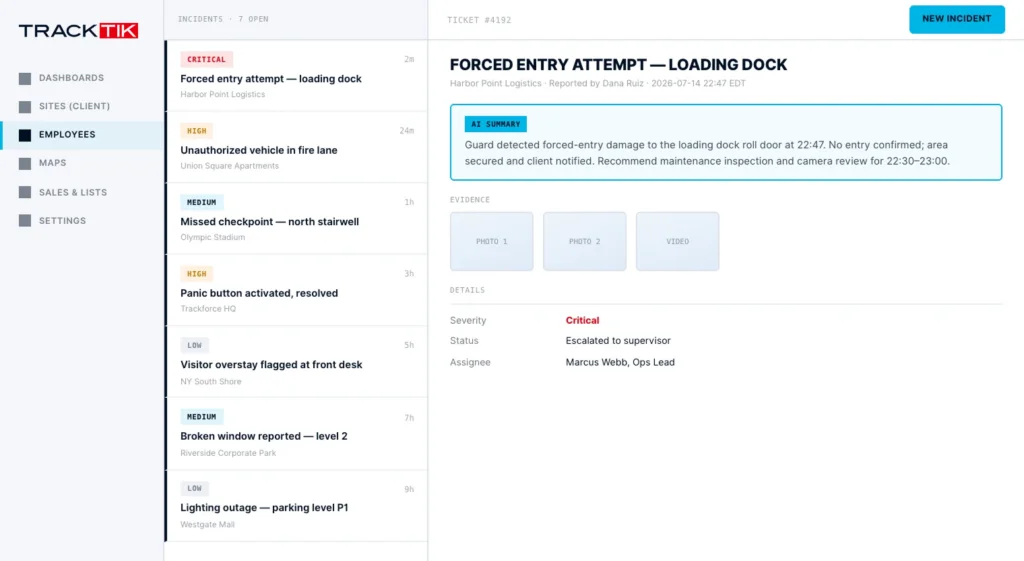Click MEDIUM badge on broken window incident
The height and width of the screenshot is (561, 1024).
click(202, 417)
